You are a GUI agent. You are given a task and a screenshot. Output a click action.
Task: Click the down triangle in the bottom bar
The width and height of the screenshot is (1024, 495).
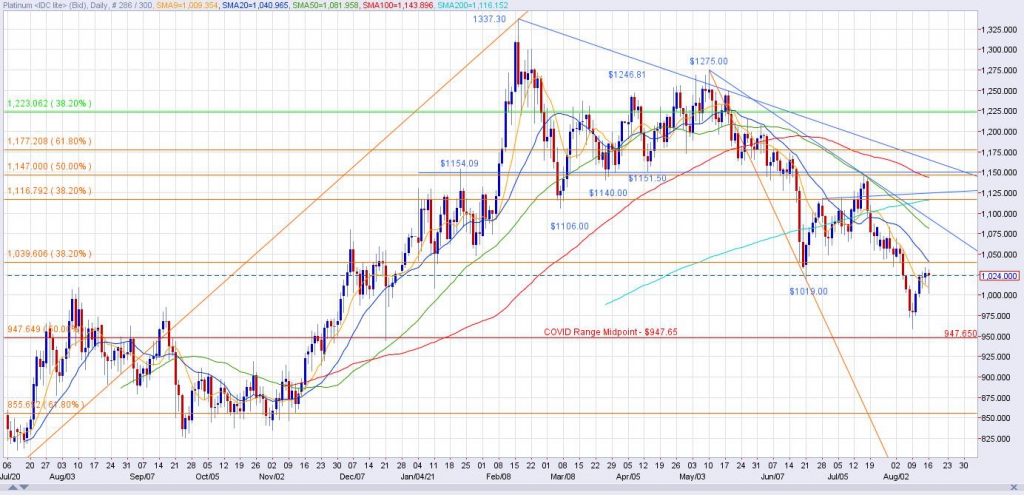(24, 487)
